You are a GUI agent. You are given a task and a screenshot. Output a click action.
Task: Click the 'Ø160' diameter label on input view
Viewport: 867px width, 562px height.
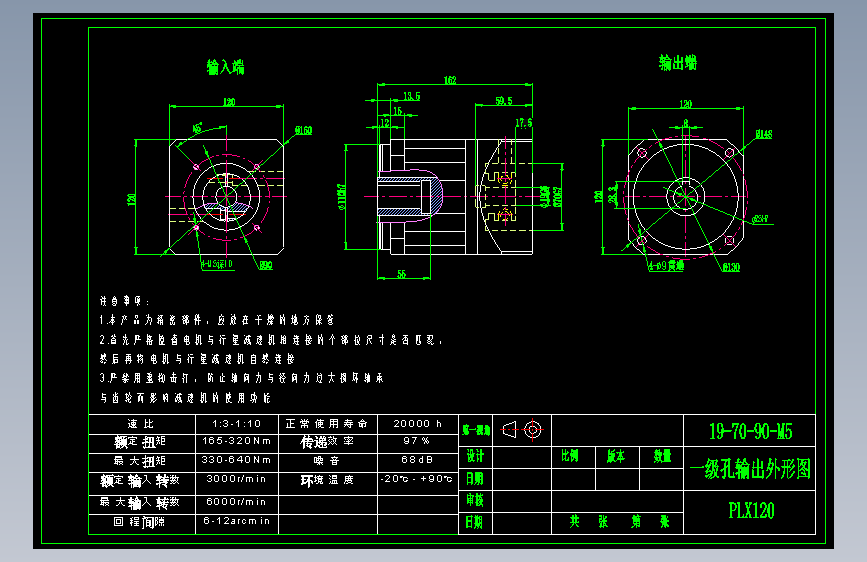point(304,131)
